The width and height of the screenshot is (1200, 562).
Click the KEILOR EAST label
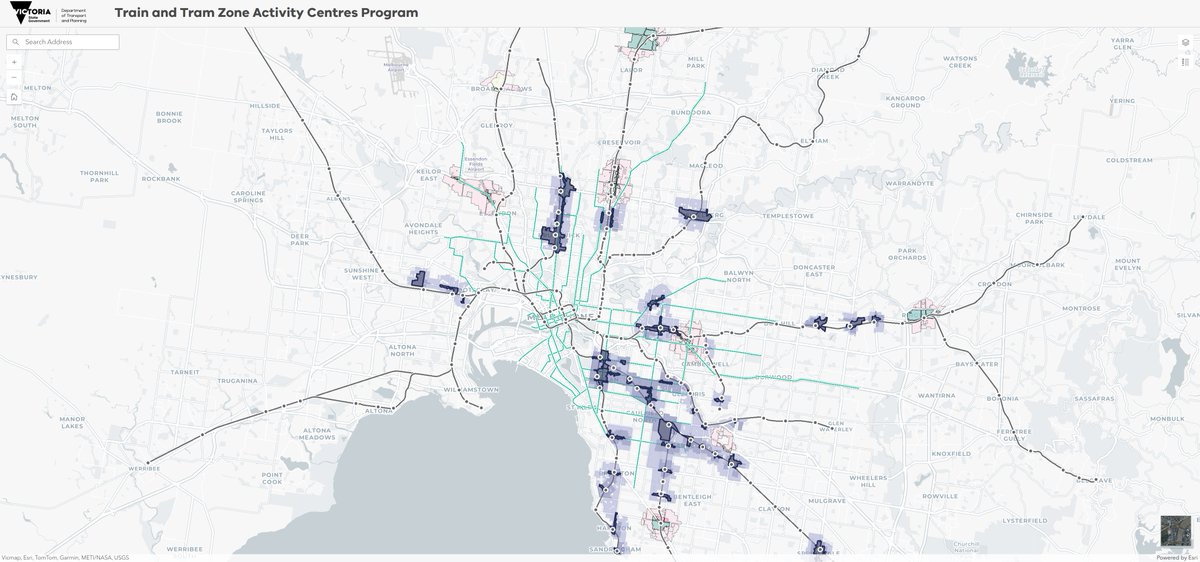[x=430, y=176]
